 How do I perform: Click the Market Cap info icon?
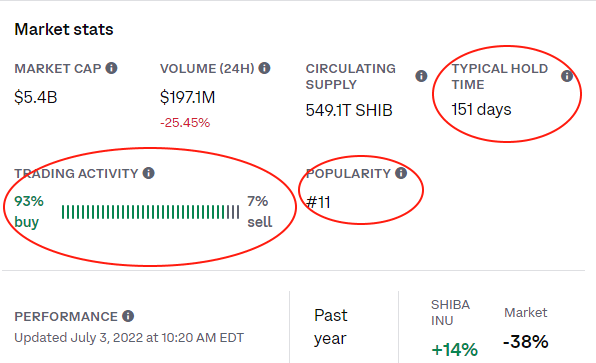111,68
